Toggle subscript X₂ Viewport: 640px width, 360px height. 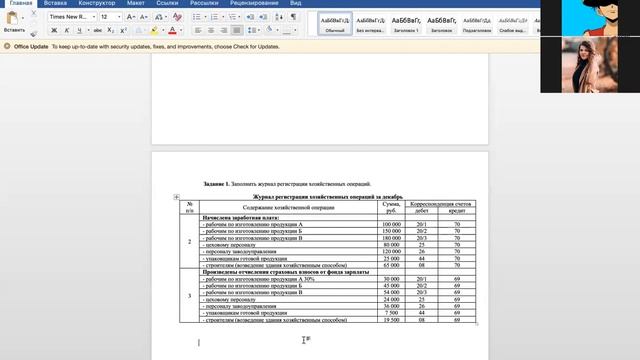pos(110,30)
